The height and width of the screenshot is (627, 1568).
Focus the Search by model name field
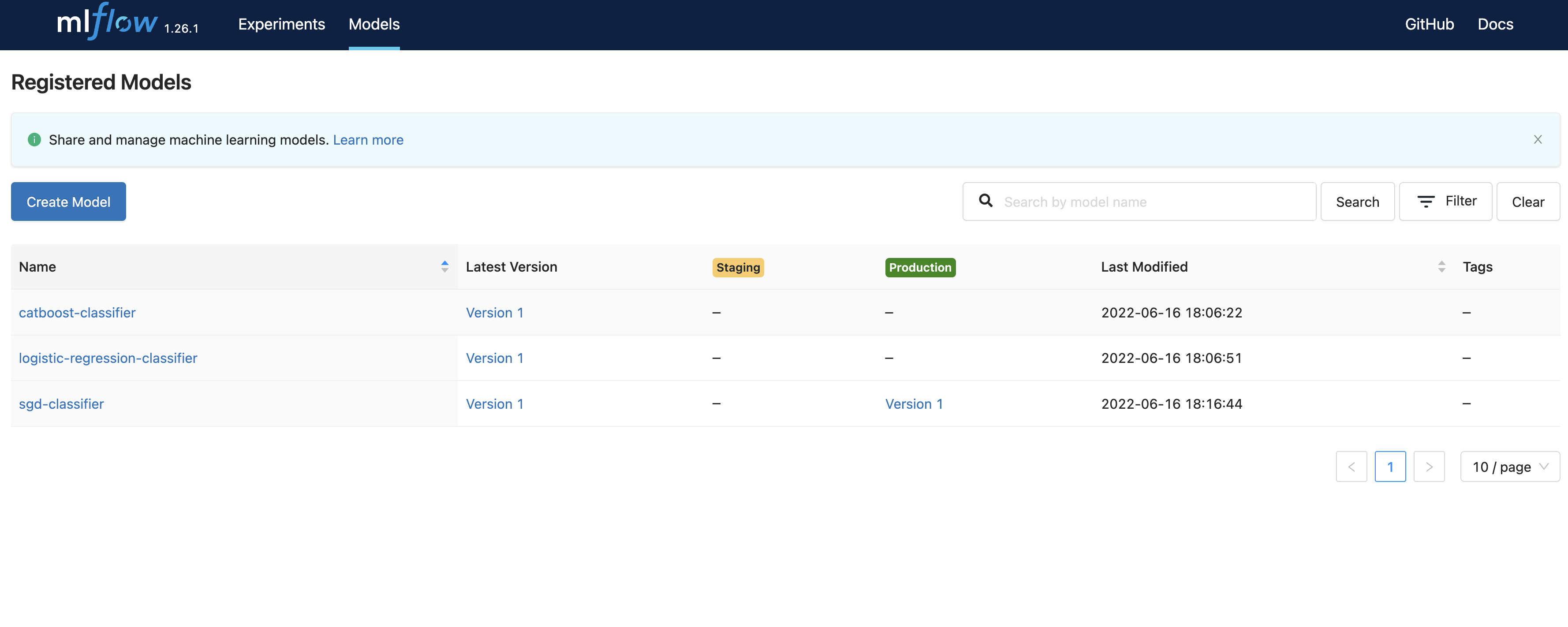[1139, 202]
